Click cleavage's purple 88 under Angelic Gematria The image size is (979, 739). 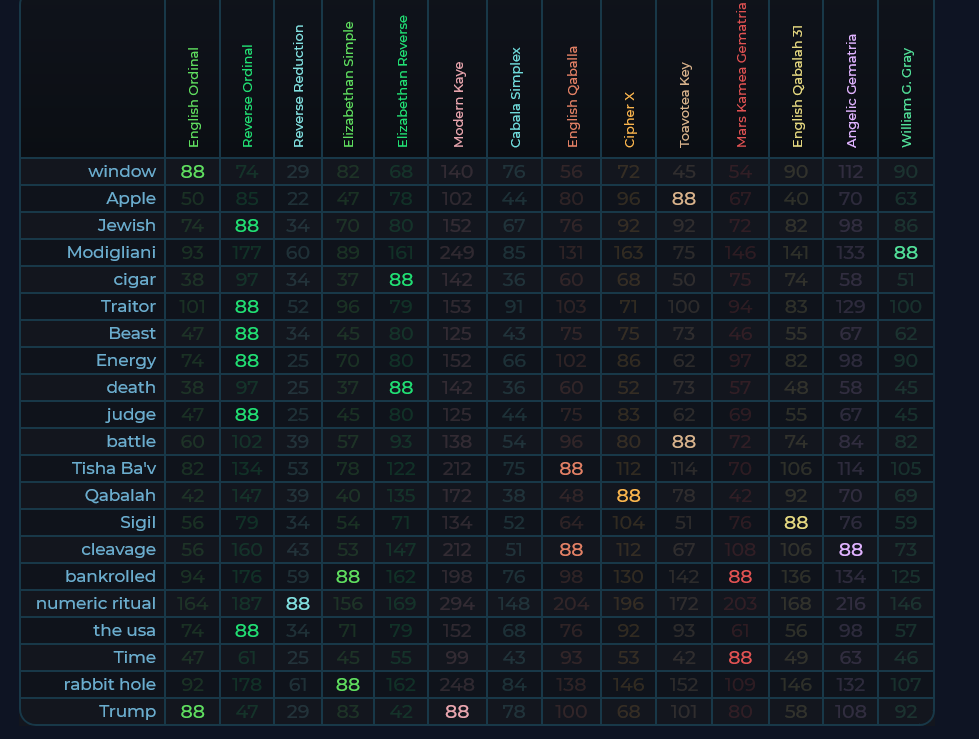pyautogui.click(x=851, y=549)
